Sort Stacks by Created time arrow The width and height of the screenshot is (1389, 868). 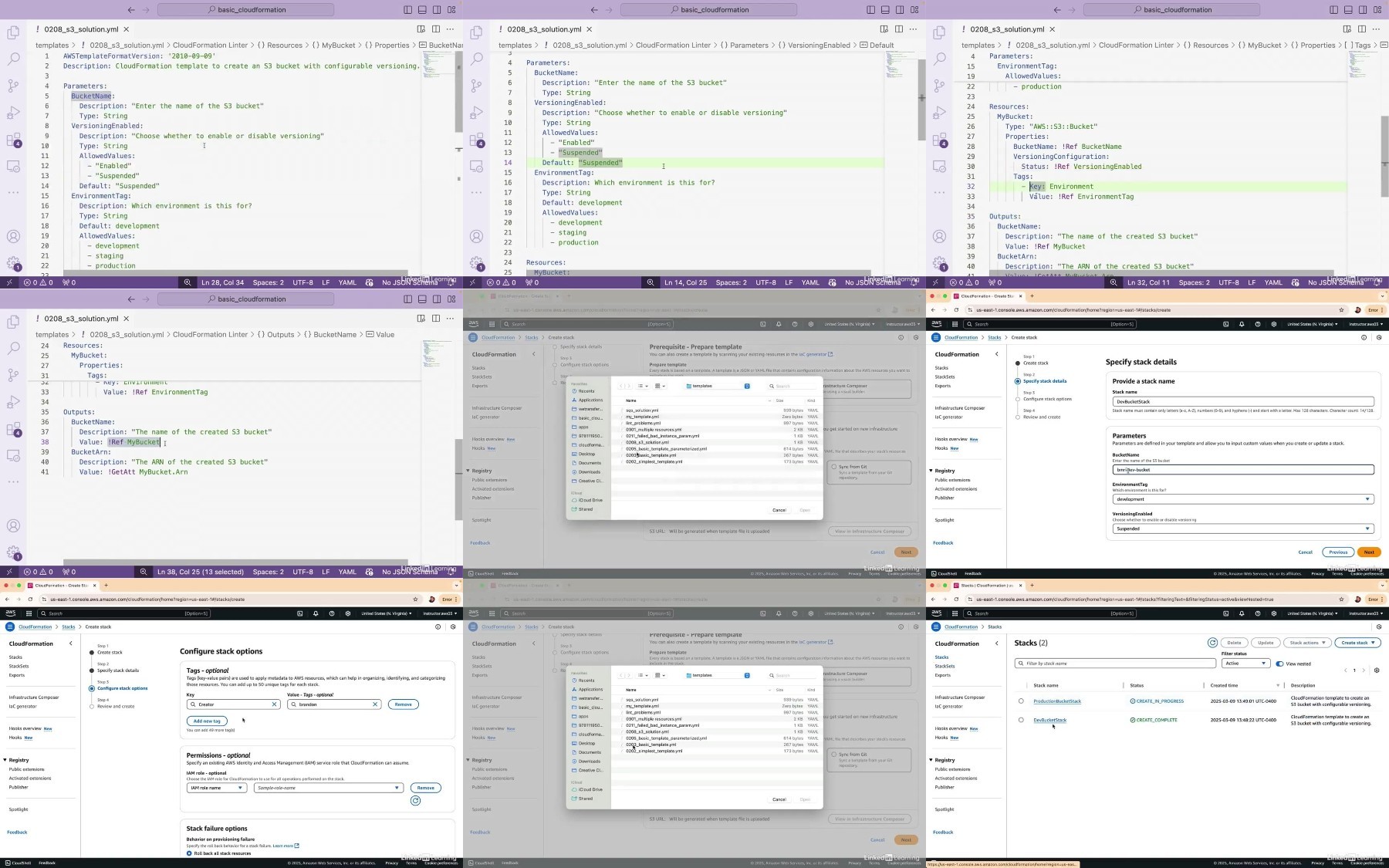point(1278,685)
